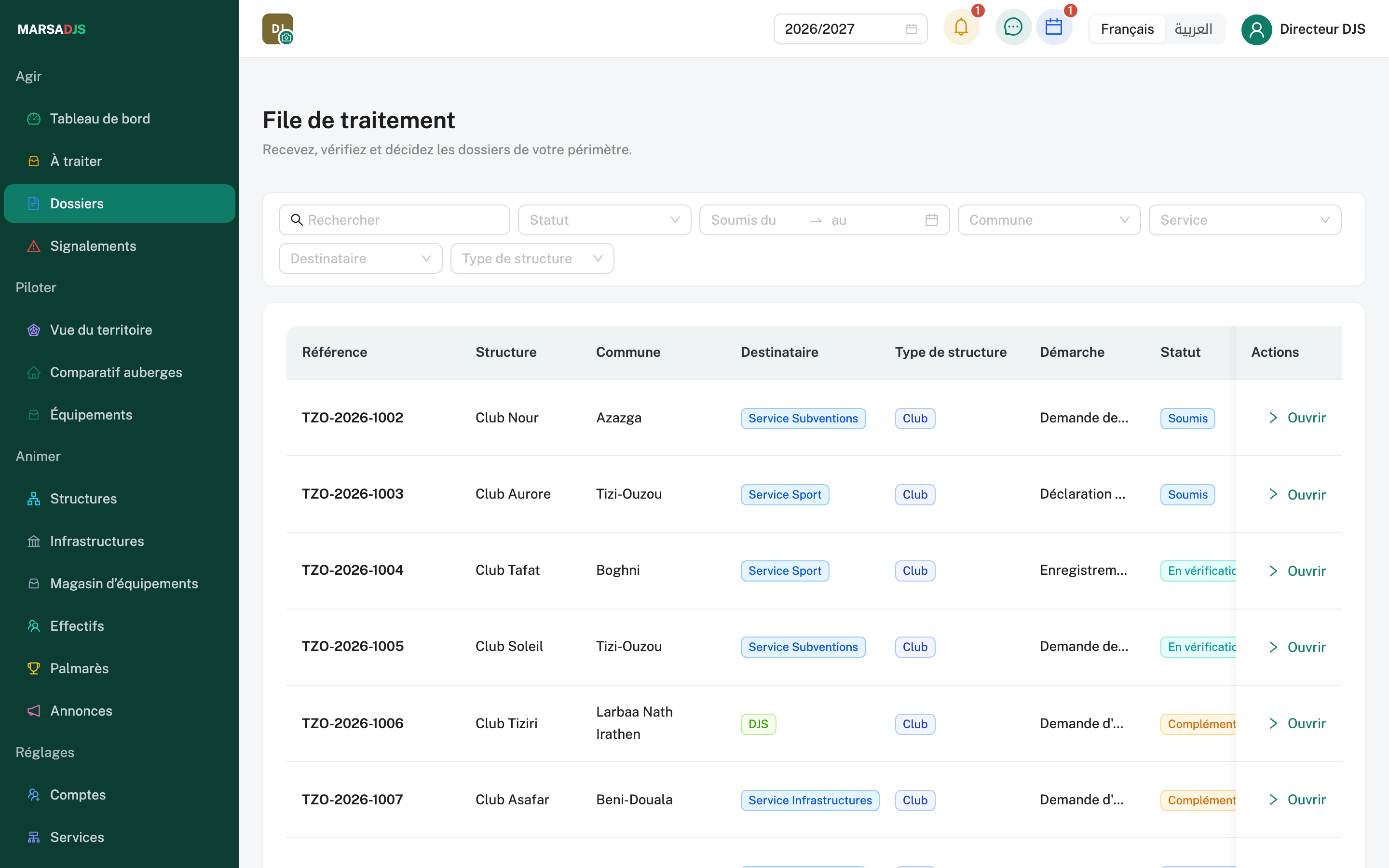Viewport: 1389px width, 868px height.
Task: Click the Annonces megaphone icon
Action: (34, 711)
